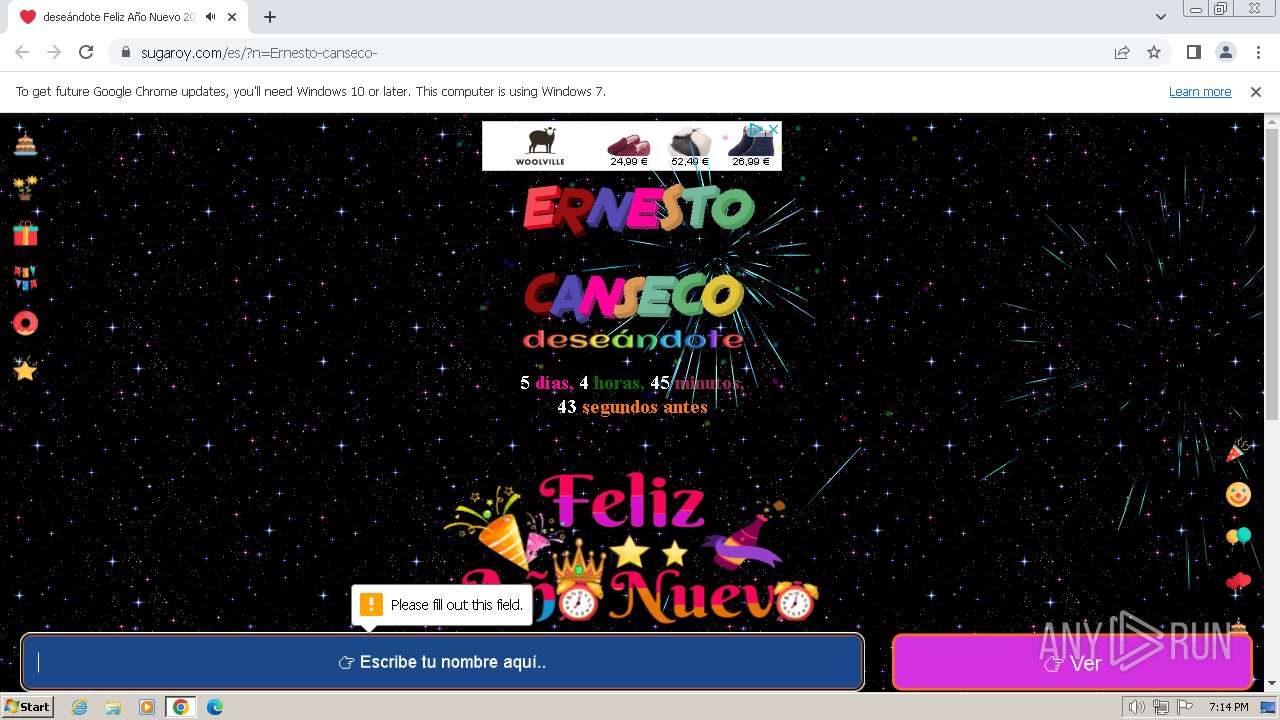Open Chrome three-dot menu
Image resolution: width=1280 pixels, height=720 pixels.
click(x=1257, y=53)
